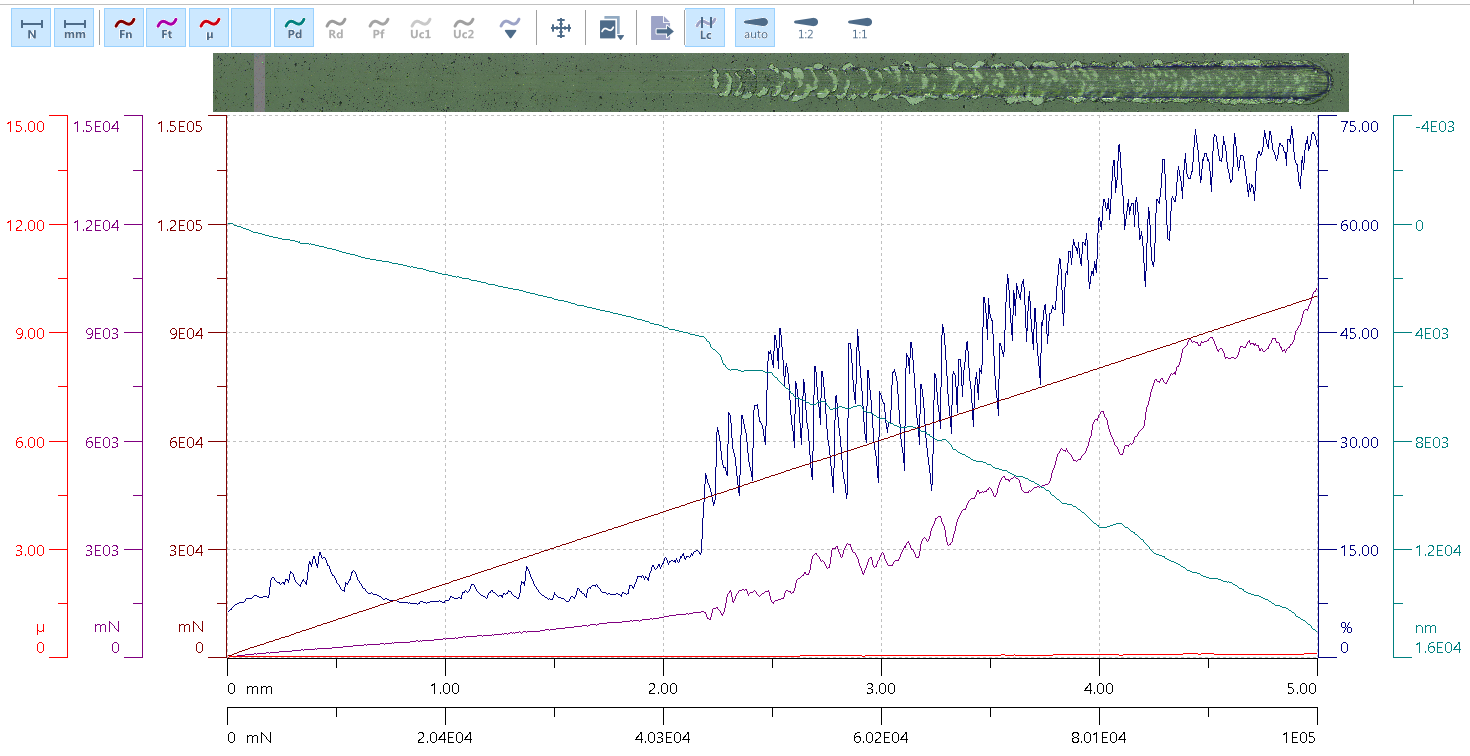1470x756 pixels.
Task: Click the export document icon
Action: [x=661, y=28]
